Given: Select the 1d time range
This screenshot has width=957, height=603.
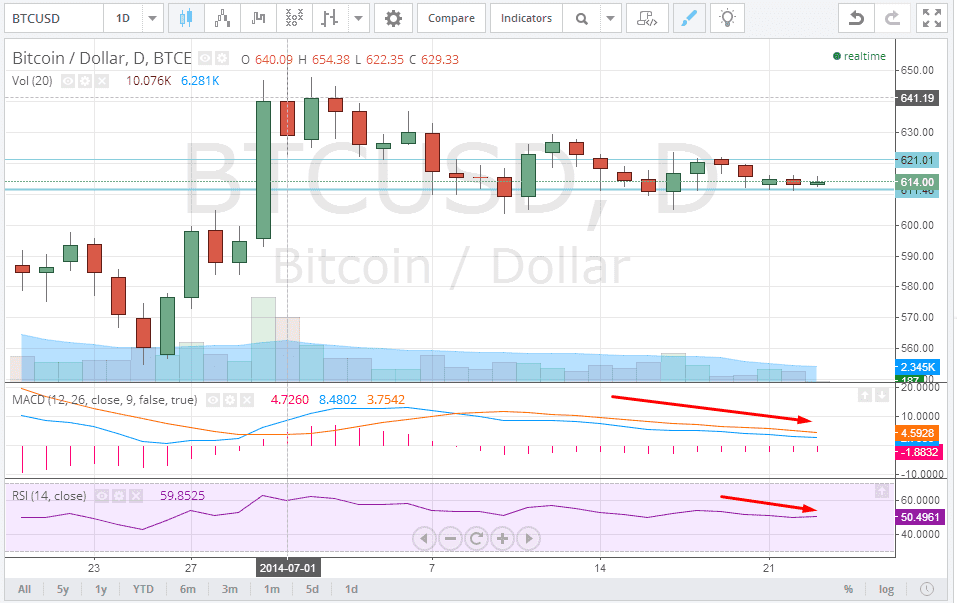Looking at the screenshot, I should click(x=351, y=589).
